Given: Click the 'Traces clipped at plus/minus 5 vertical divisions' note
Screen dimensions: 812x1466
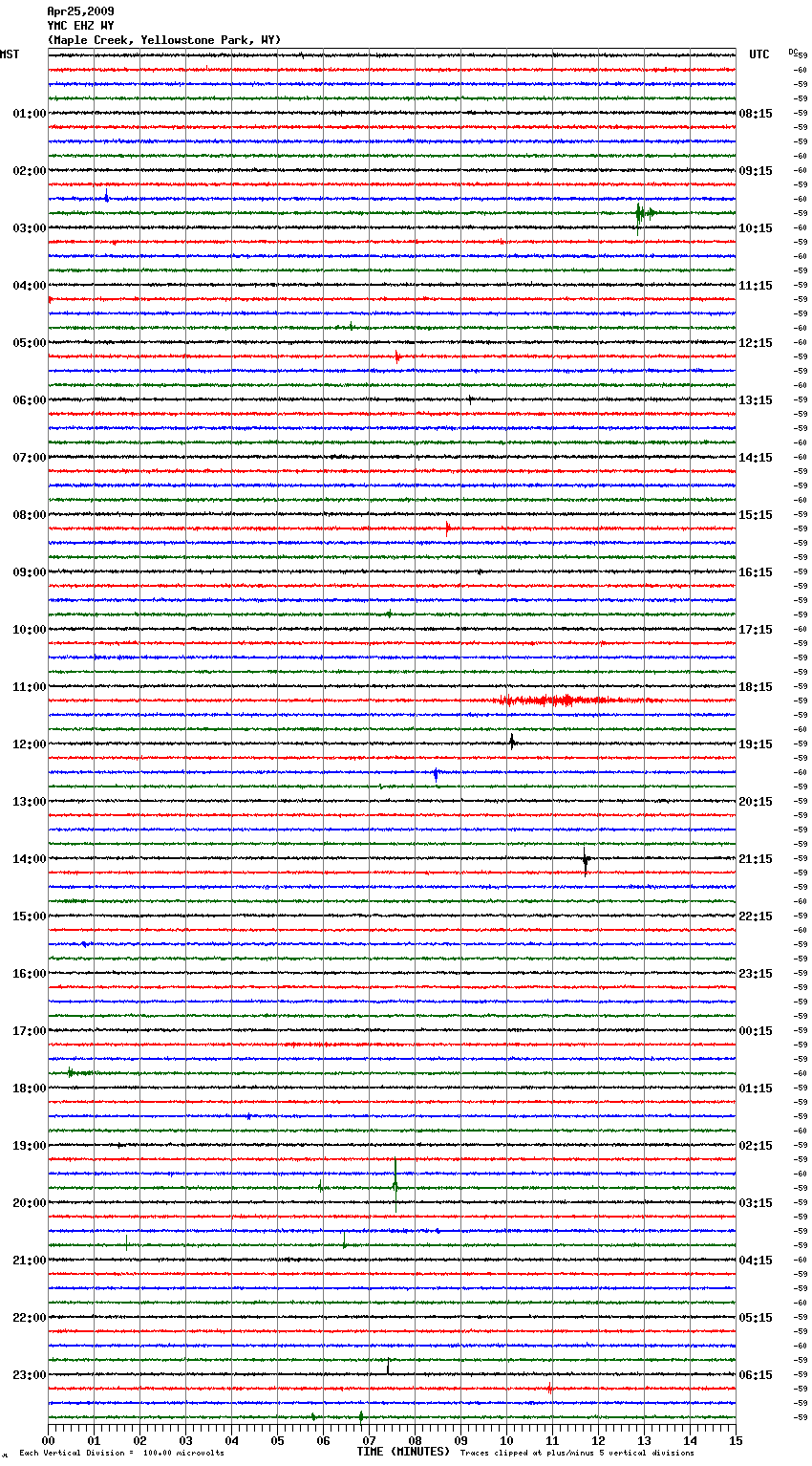Looking at the screenshot, I should (577, 1453).
